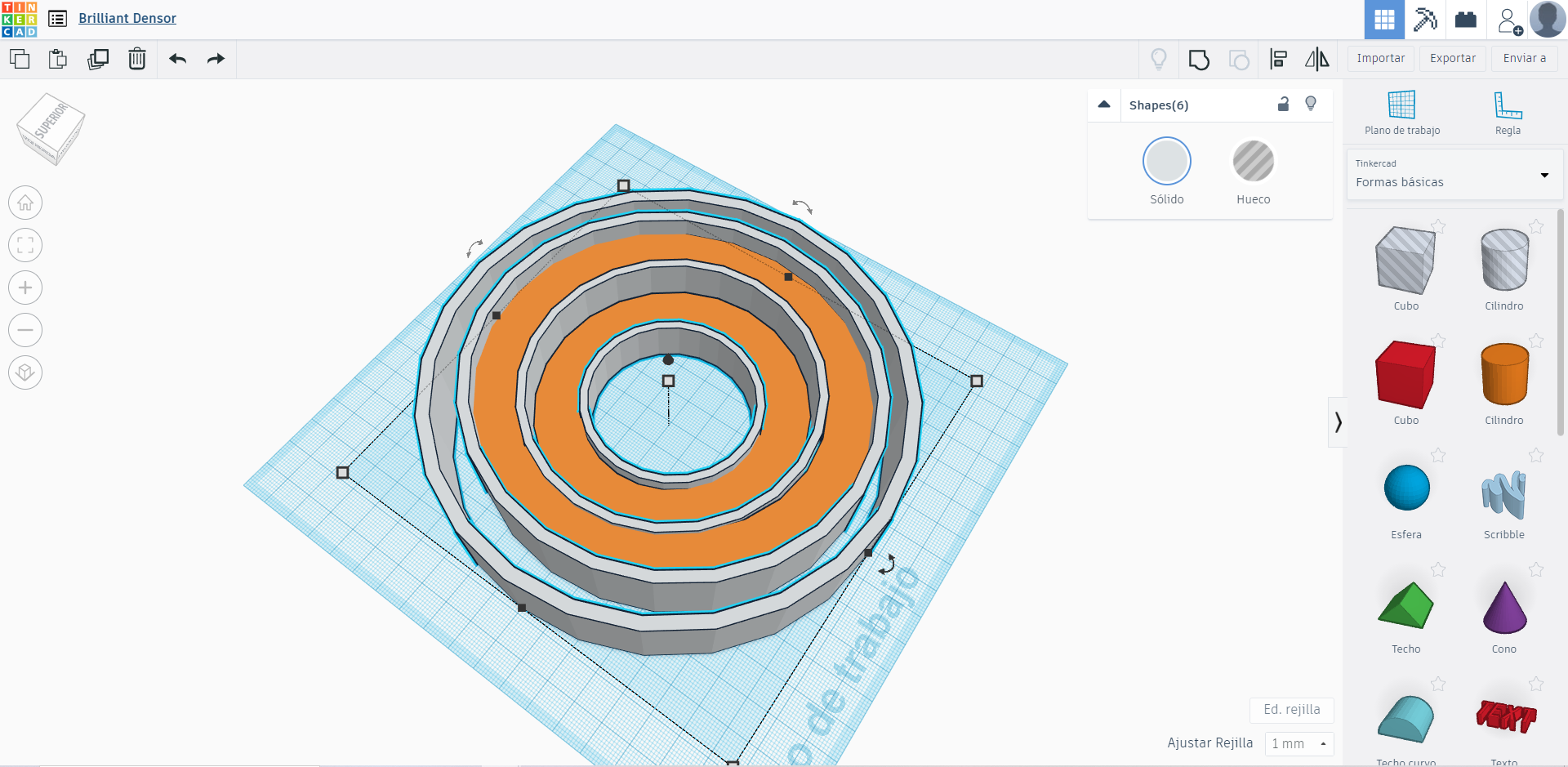Reset to home view
This screenshot has height=767, width=1568.
coord(25,203)
